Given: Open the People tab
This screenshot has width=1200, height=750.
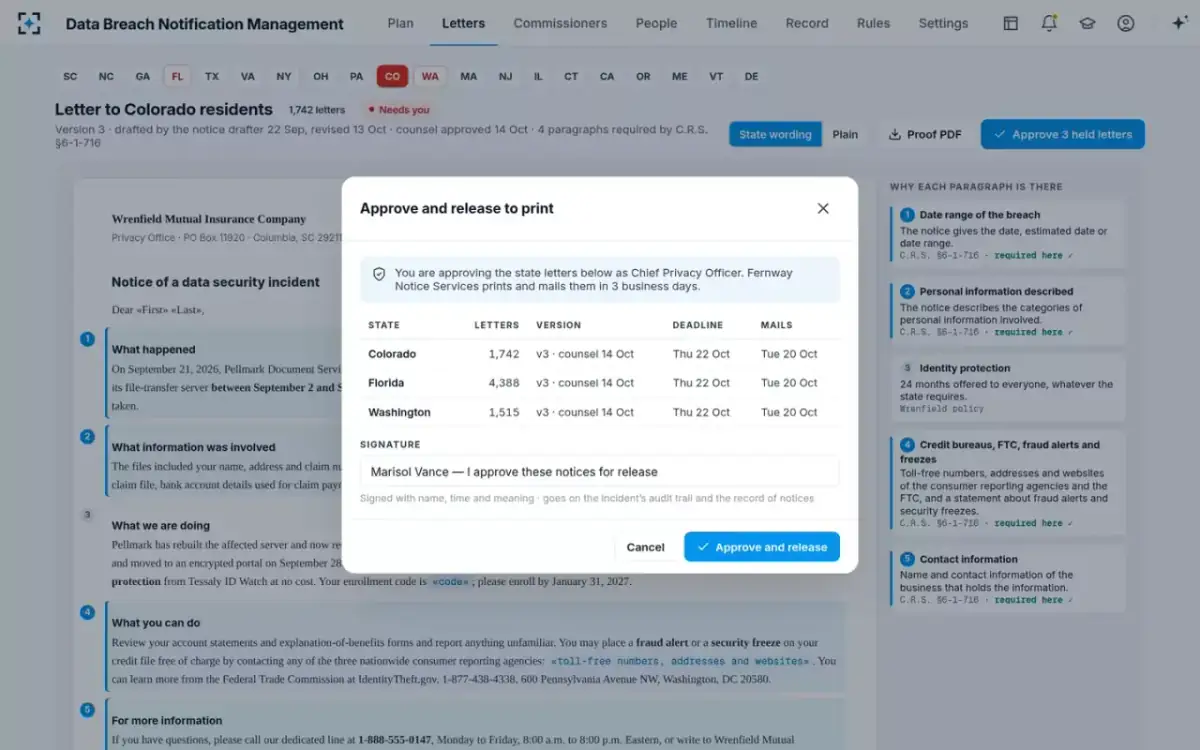Looking at the screenshot, I should click(656, 23).
